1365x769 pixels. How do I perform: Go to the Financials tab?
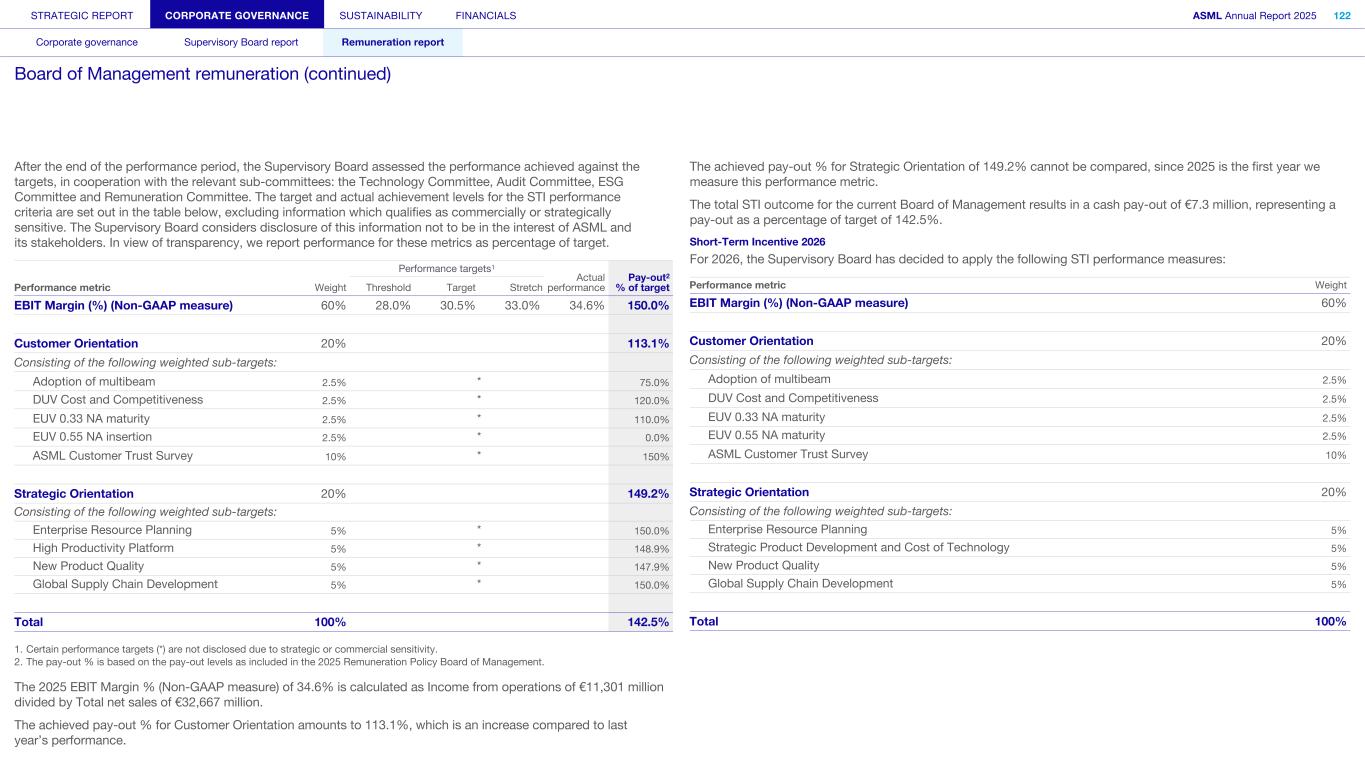click(x=485, y=15)
